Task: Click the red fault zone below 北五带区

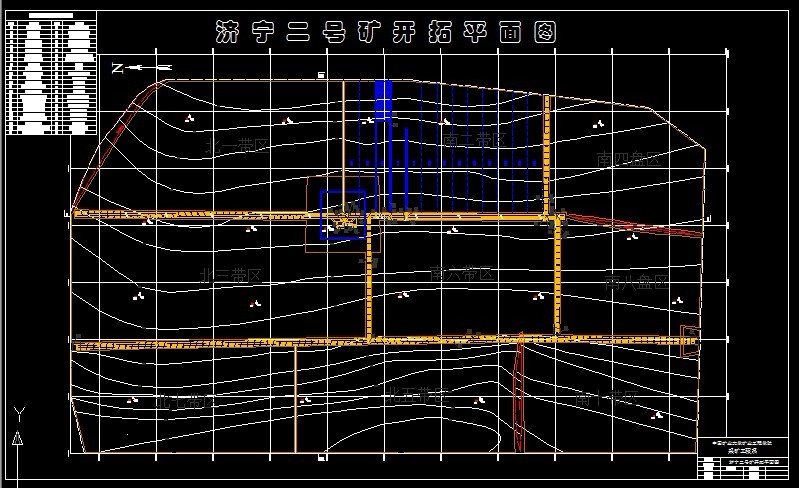Action: click(519, 393)
